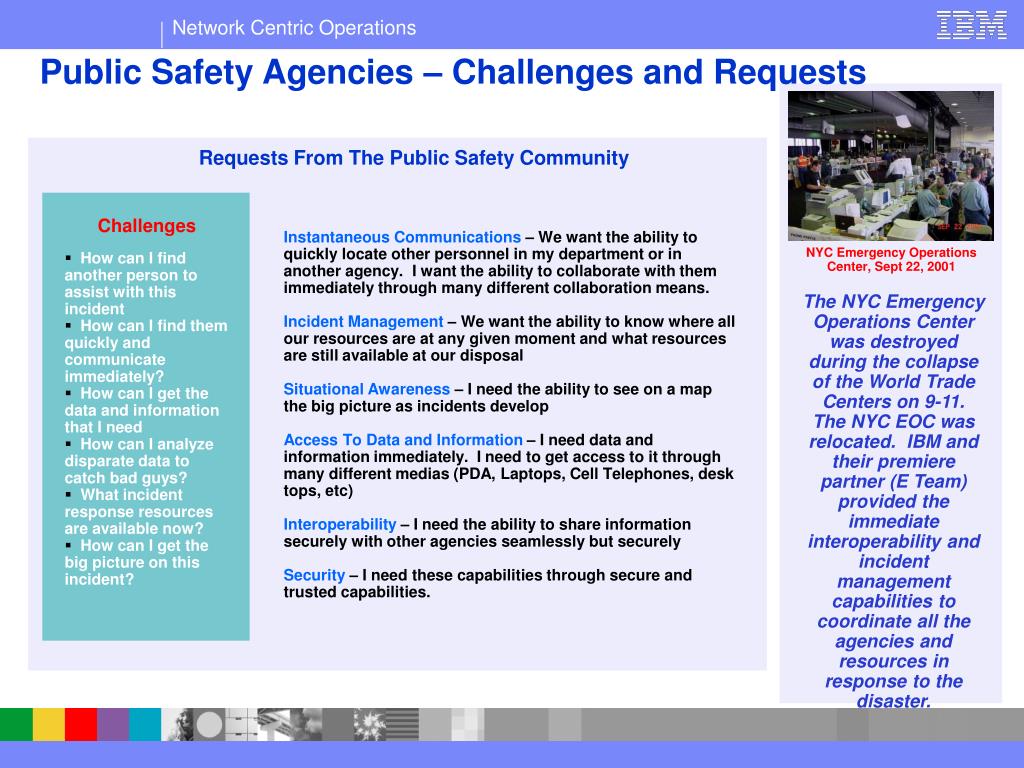Click the 'Security' blue term

tap(314, 575)
